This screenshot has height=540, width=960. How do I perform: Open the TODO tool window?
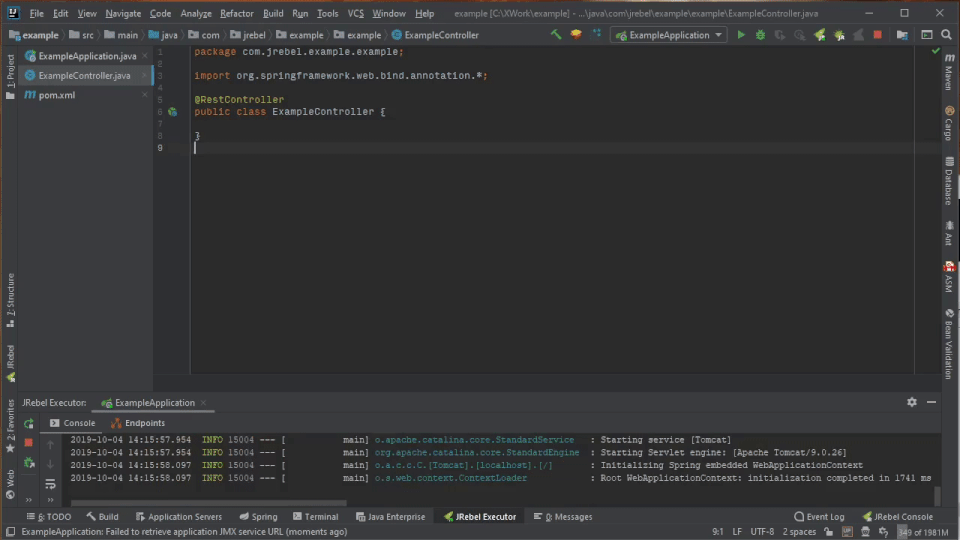[48, 517]
